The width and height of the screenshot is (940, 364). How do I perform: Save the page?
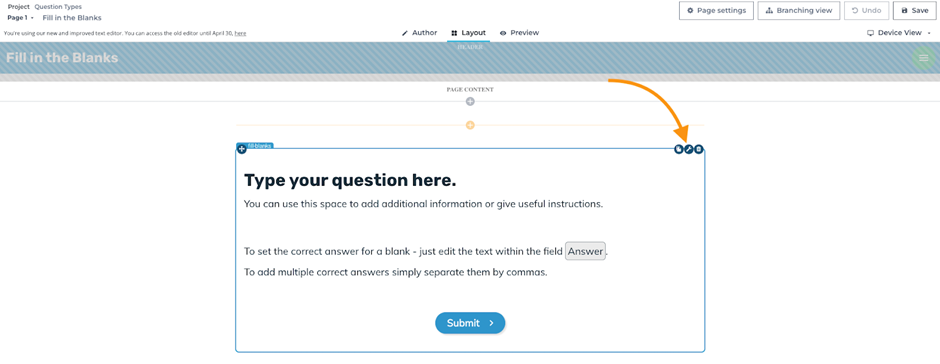tap(915, 10)
